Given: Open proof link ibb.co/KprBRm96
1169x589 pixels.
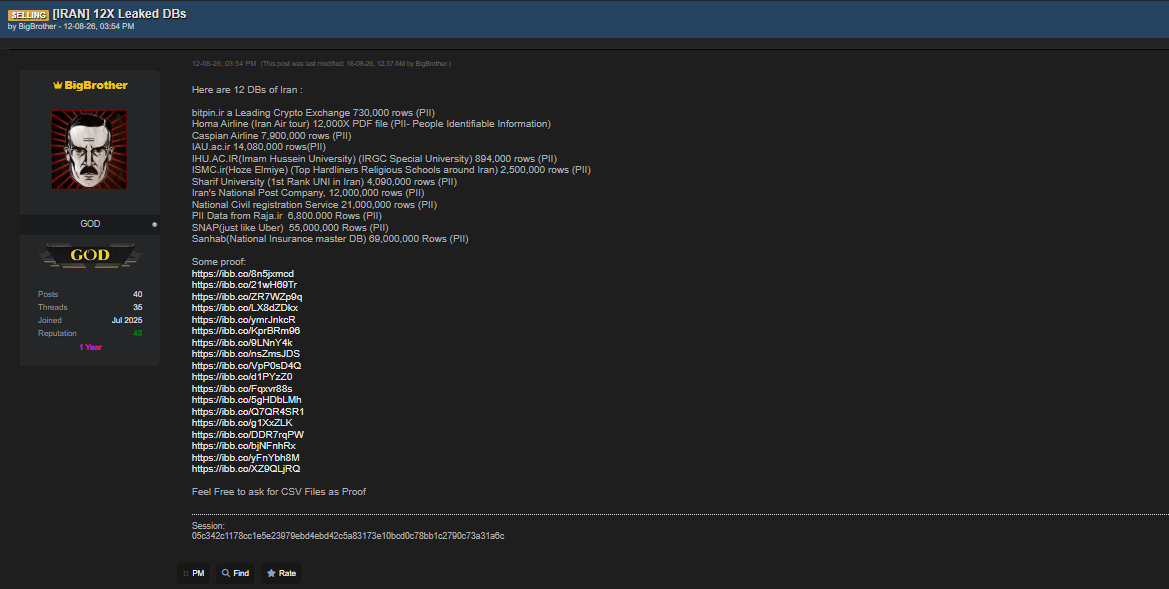Looking at the screenshot, I should 245,331.
